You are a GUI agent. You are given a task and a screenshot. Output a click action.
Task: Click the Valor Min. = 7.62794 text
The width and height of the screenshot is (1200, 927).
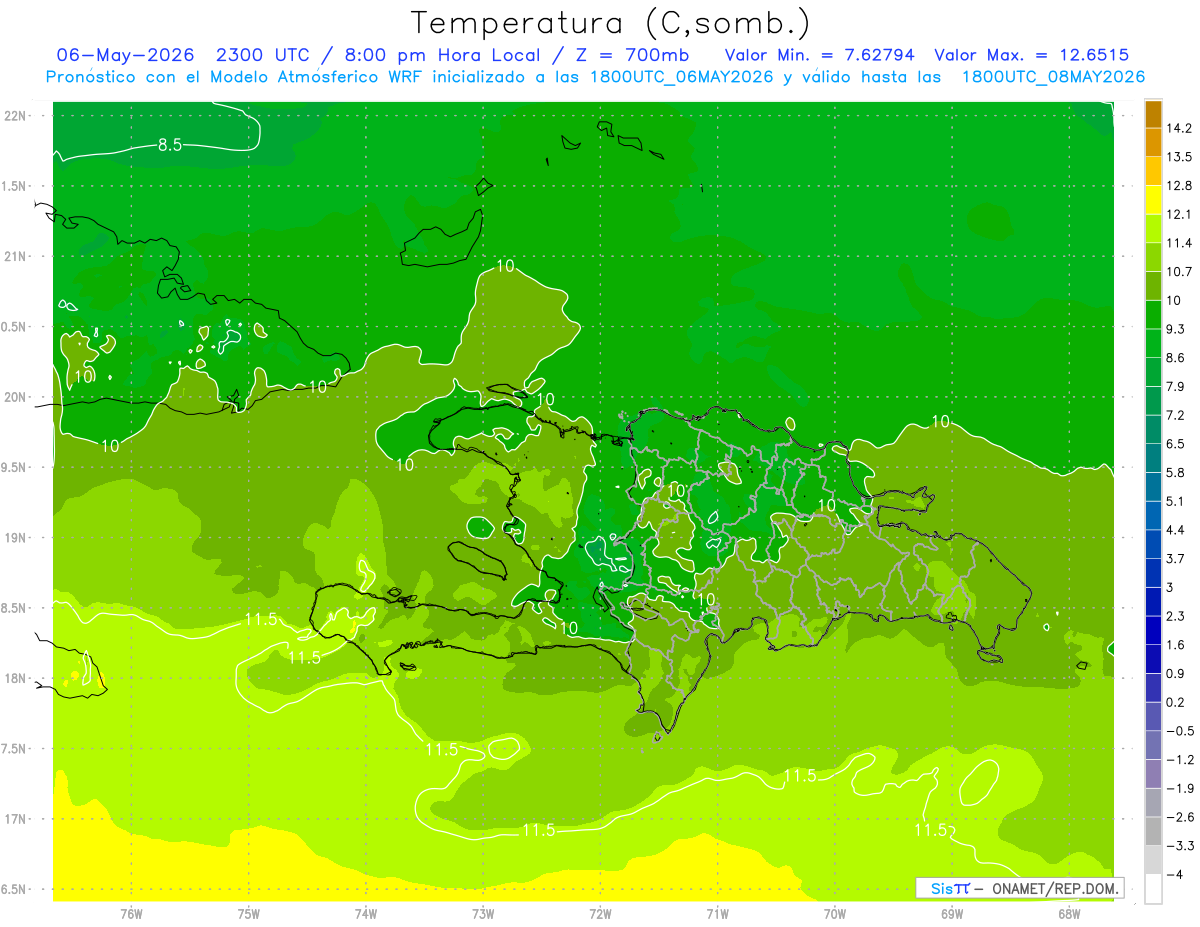pyautogui.click(x=821, y=55)
